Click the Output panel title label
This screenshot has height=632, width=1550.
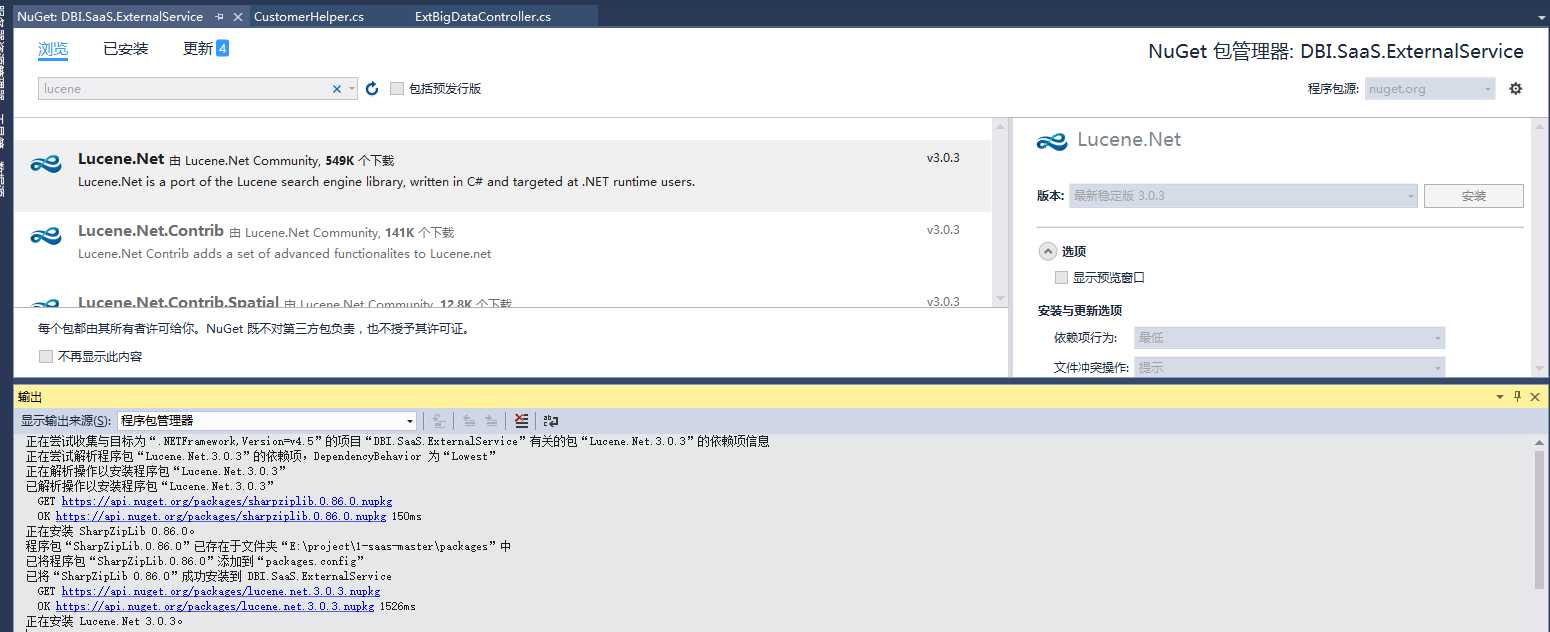coord(30,397)
